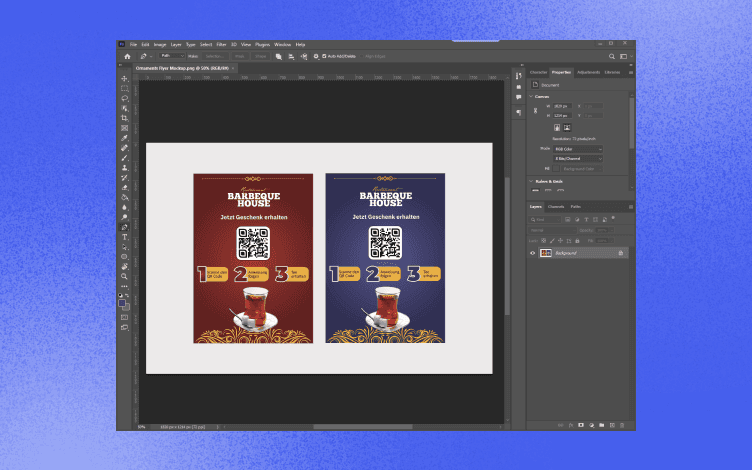Open the Image menu
The image size is (752, 470).
click(x=160, y=45)
